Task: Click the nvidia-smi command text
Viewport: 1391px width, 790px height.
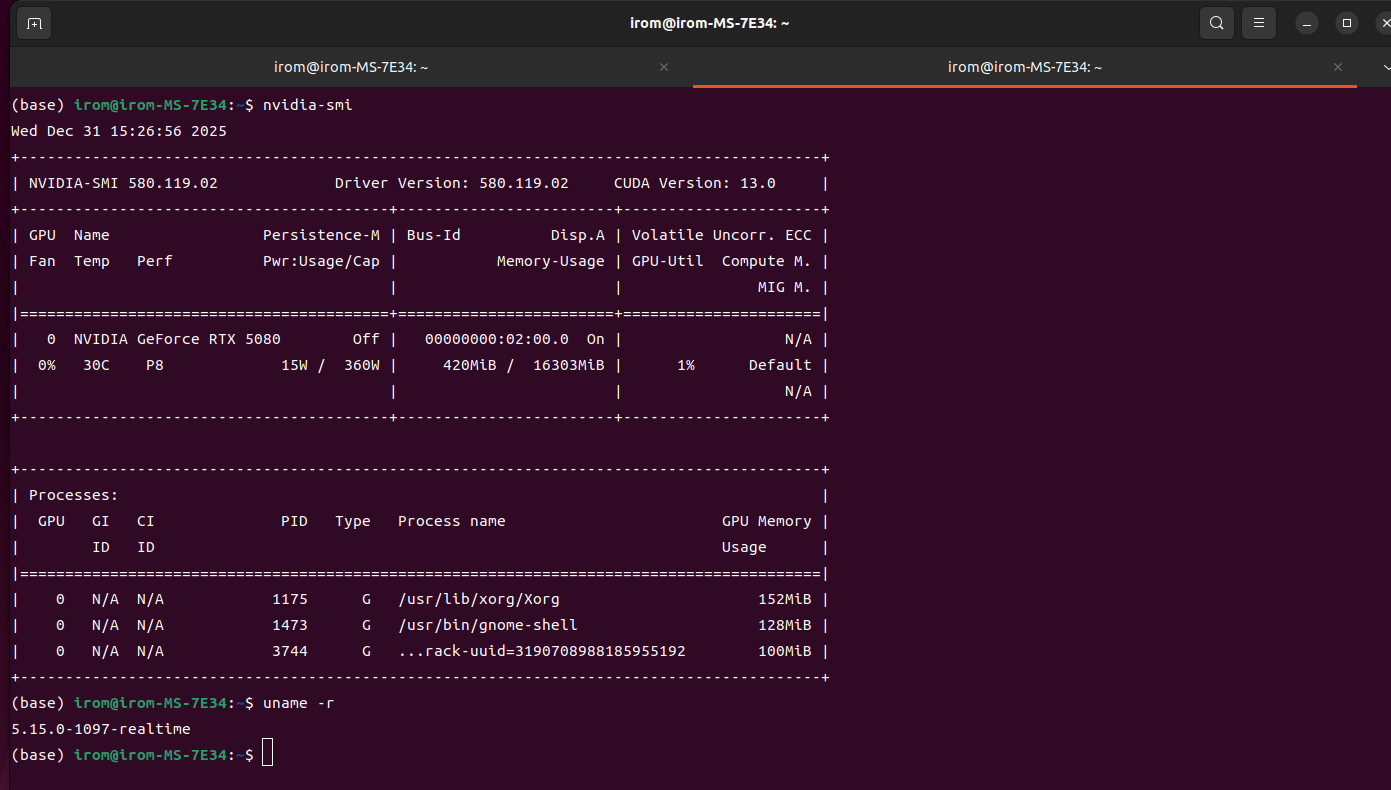Action: pos(308,105)
